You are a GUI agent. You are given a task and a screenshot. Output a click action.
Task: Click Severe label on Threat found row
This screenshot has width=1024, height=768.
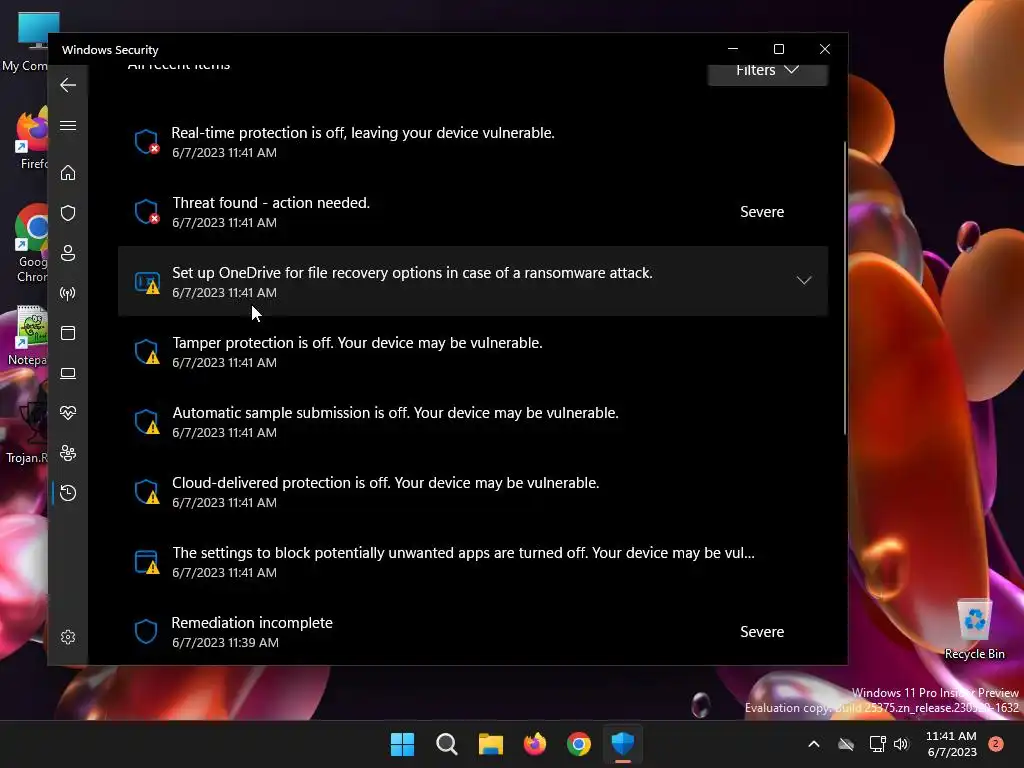(x=761, y=212)
